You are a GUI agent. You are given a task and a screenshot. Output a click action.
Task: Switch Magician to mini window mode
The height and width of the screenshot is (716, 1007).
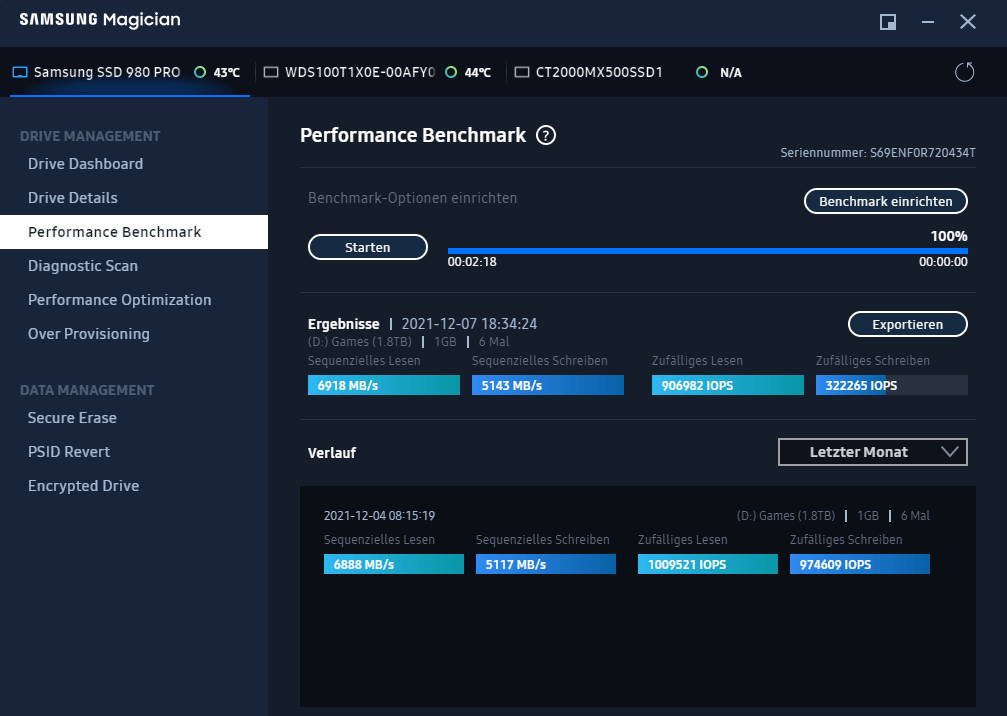click(888, 22)
